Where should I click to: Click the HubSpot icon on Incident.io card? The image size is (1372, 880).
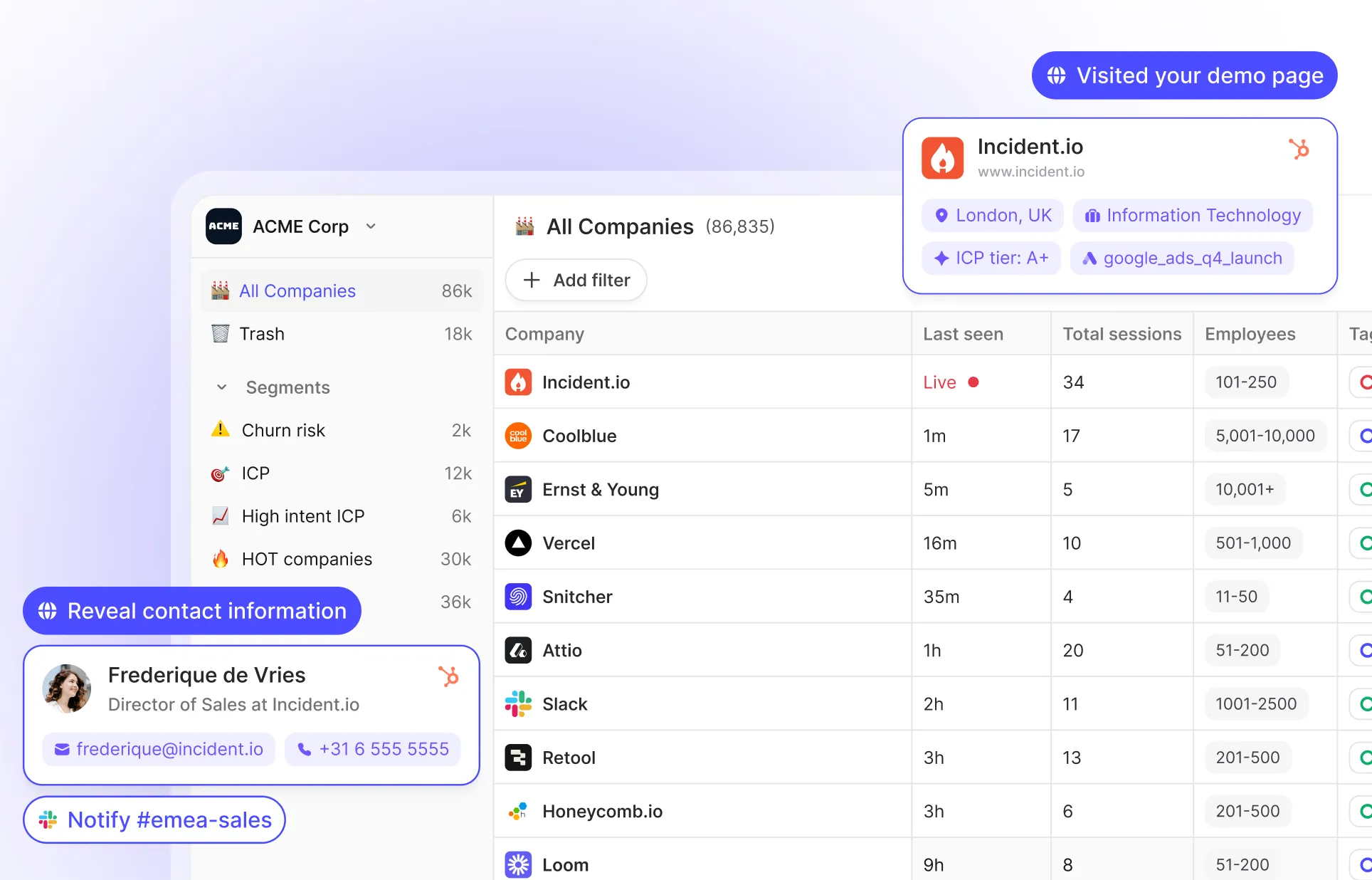point(1299,149)
